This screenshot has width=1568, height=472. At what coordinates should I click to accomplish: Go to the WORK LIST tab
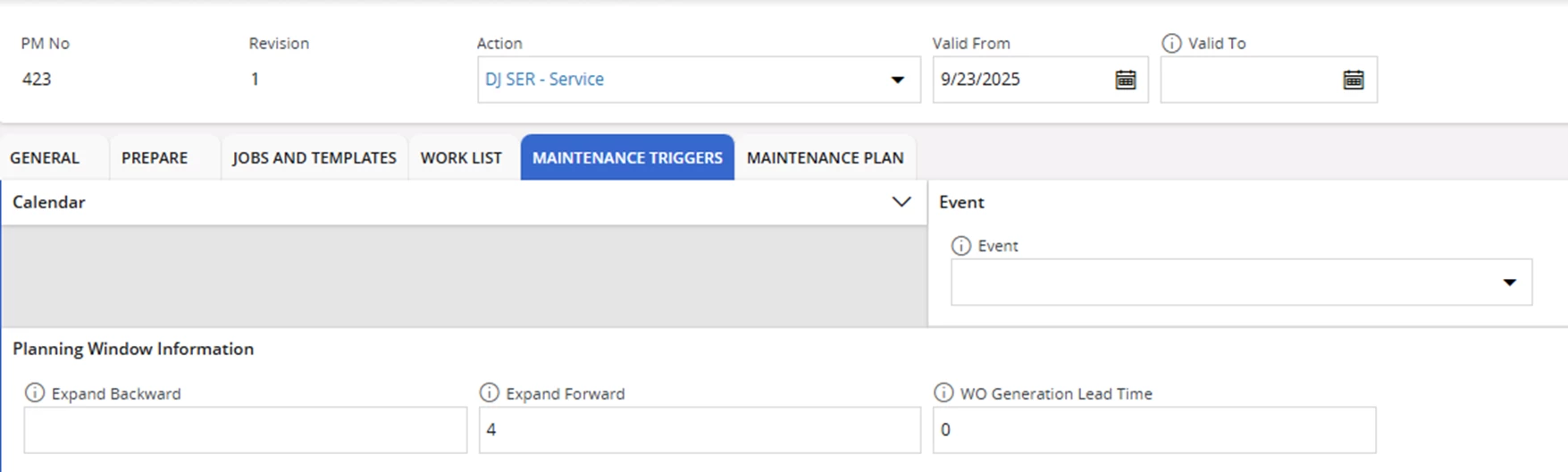tap(461, 157)
